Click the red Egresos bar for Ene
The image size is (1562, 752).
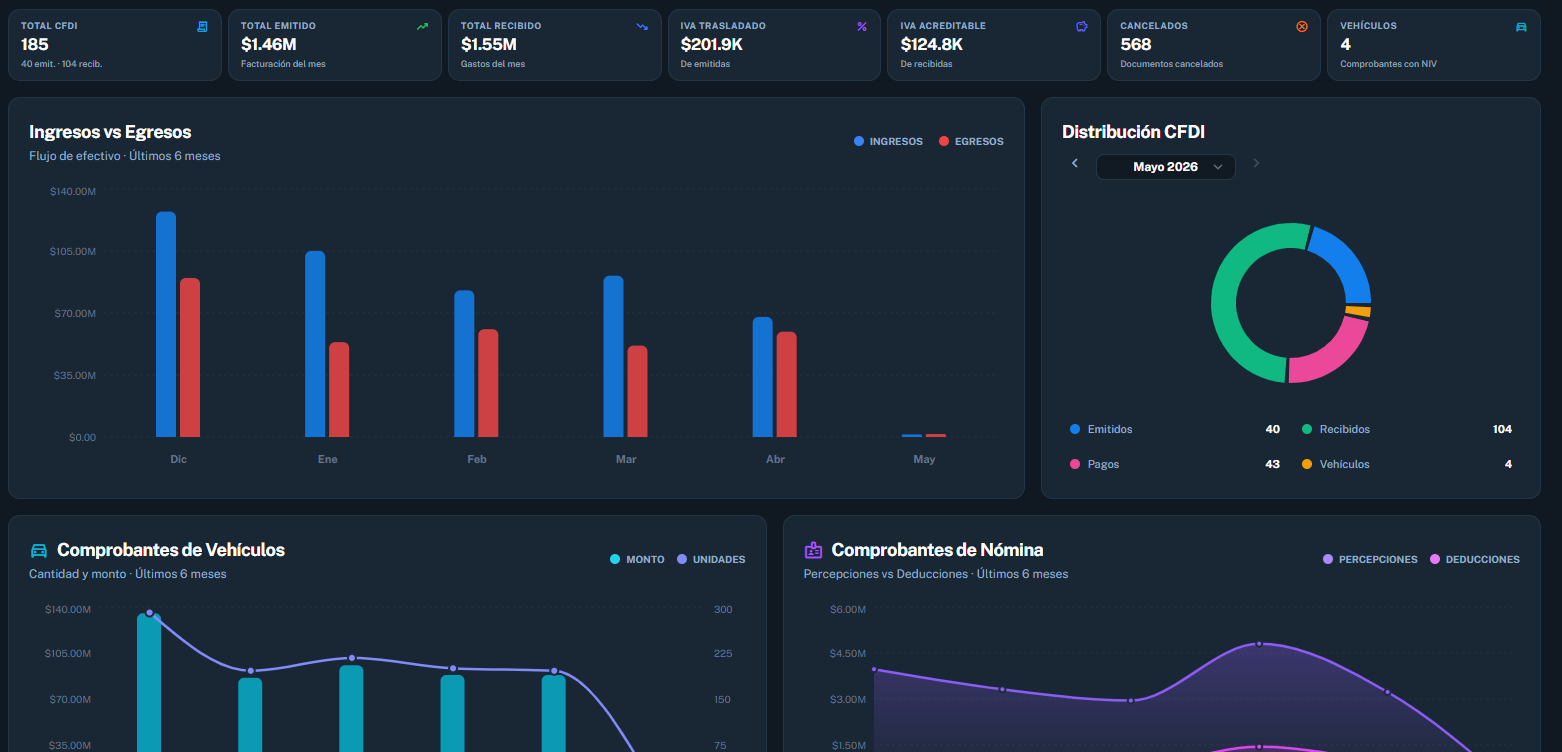coord(339,390)
